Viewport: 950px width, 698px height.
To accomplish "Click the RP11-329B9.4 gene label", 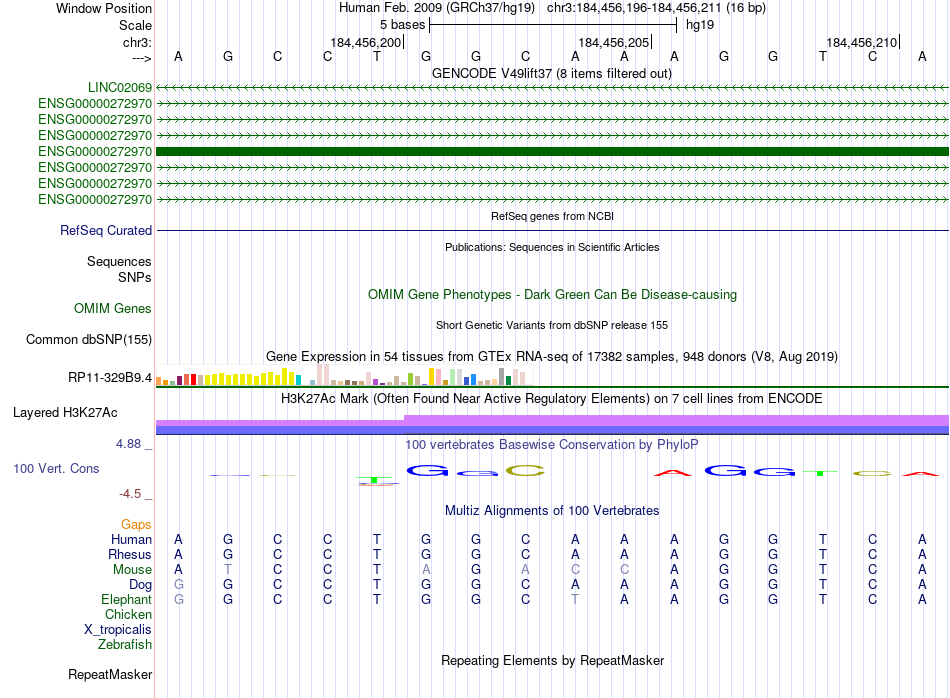I will click(110, 377).
